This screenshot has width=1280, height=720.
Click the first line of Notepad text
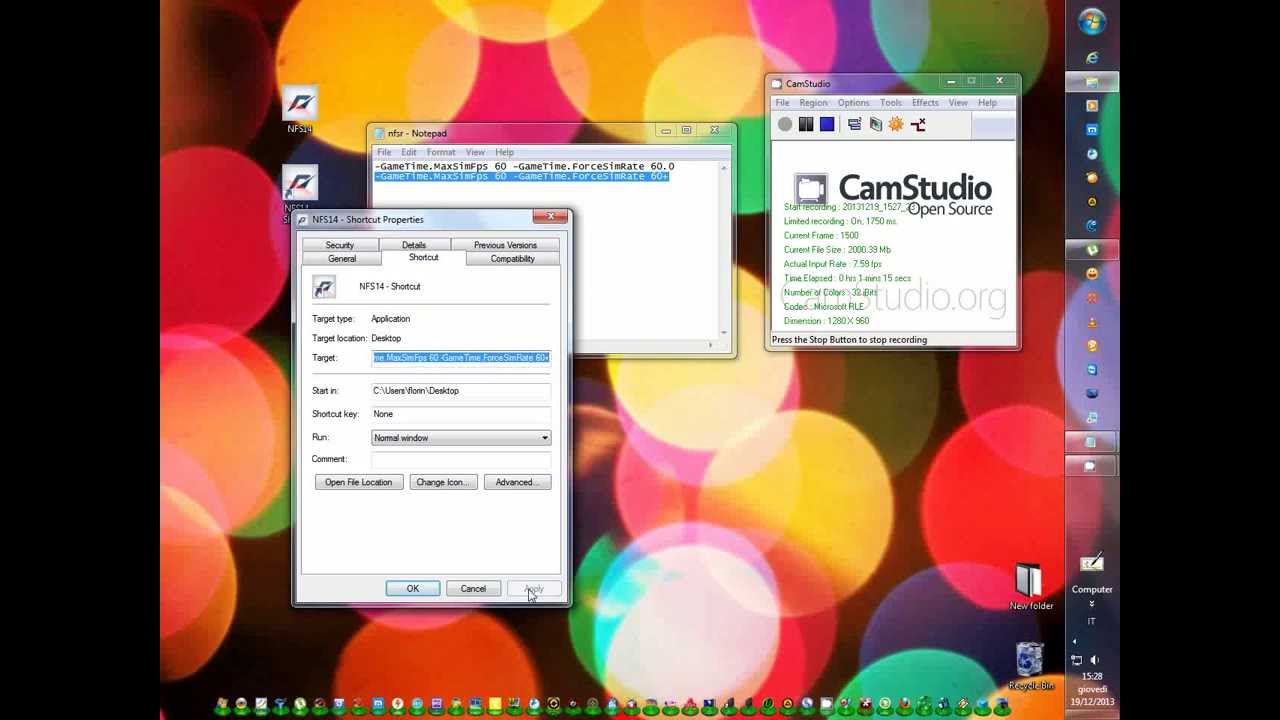524,166
